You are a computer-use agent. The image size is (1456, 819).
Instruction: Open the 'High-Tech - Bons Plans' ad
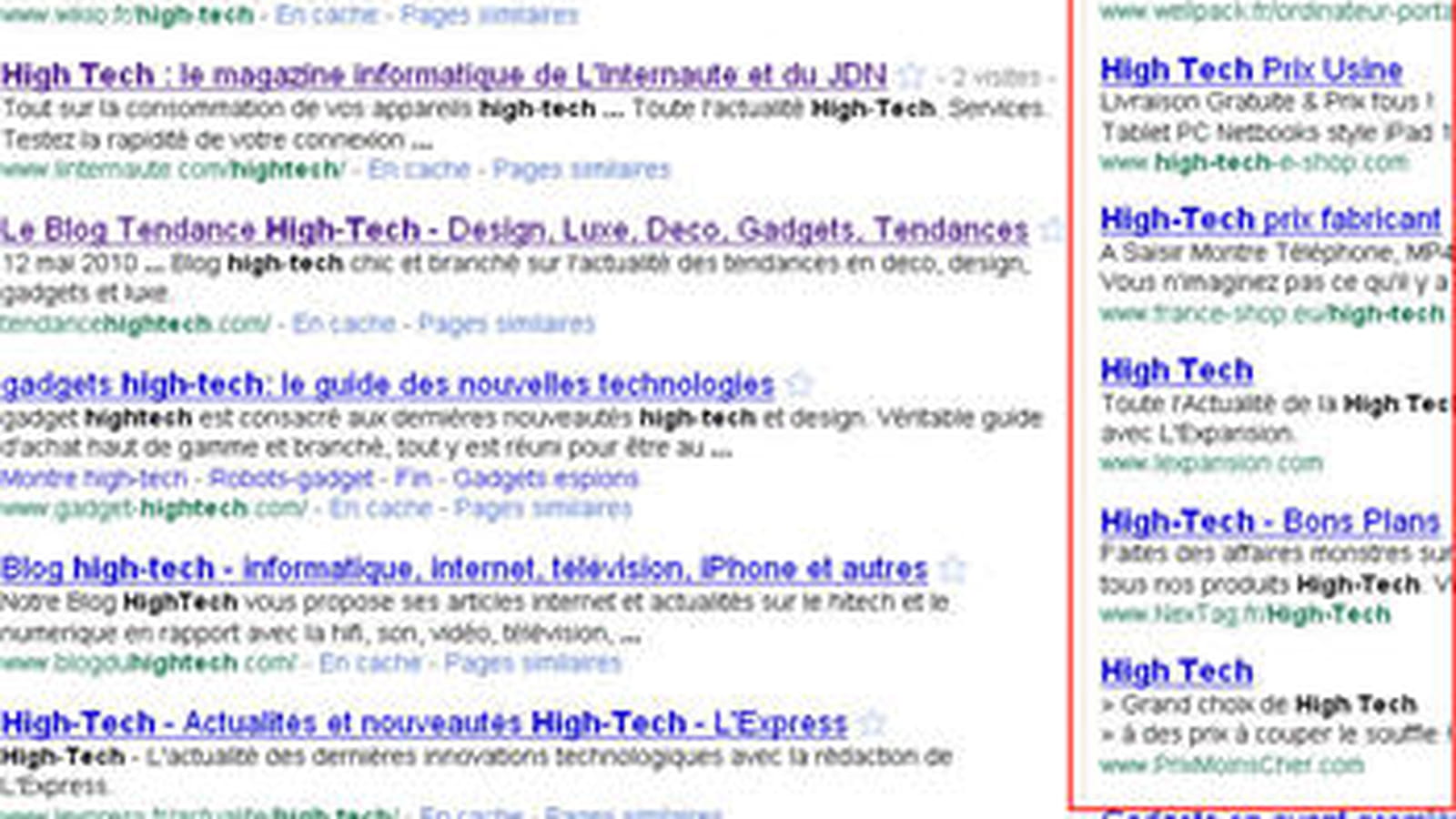click(1270, 521)
